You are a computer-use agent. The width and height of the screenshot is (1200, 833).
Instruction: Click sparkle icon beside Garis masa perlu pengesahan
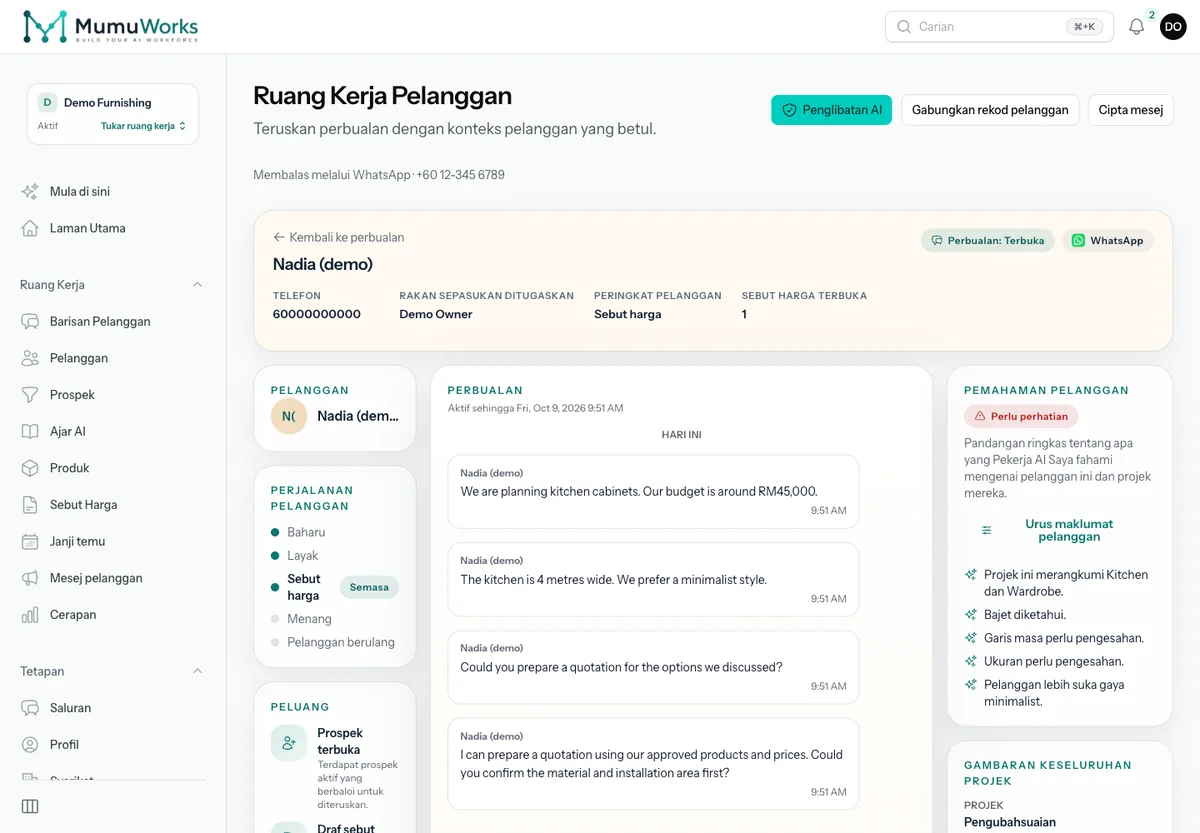pyautogui.click(x=970, y=638)
